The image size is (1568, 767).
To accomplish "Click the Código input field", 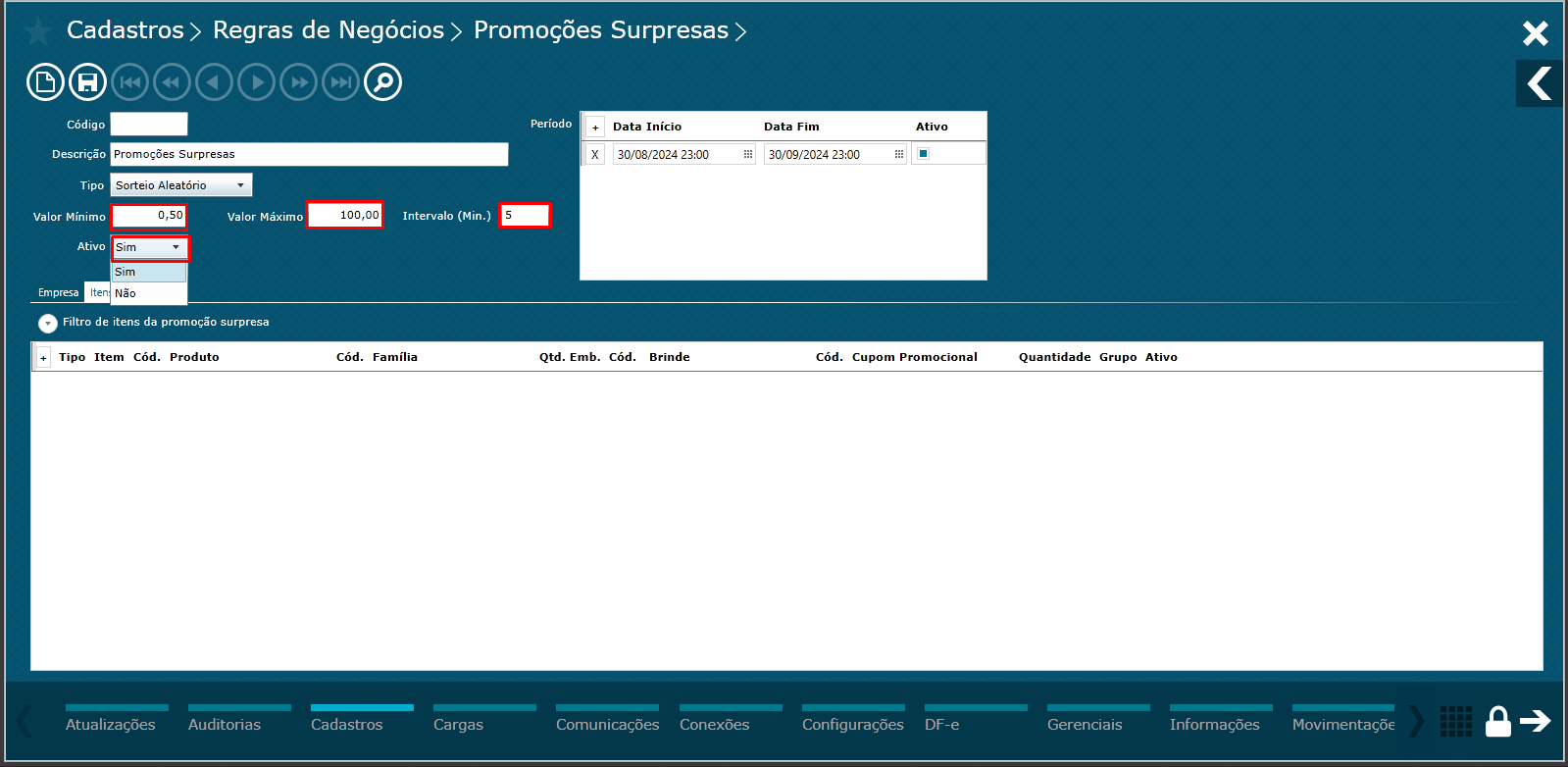I will coord(149,125).
